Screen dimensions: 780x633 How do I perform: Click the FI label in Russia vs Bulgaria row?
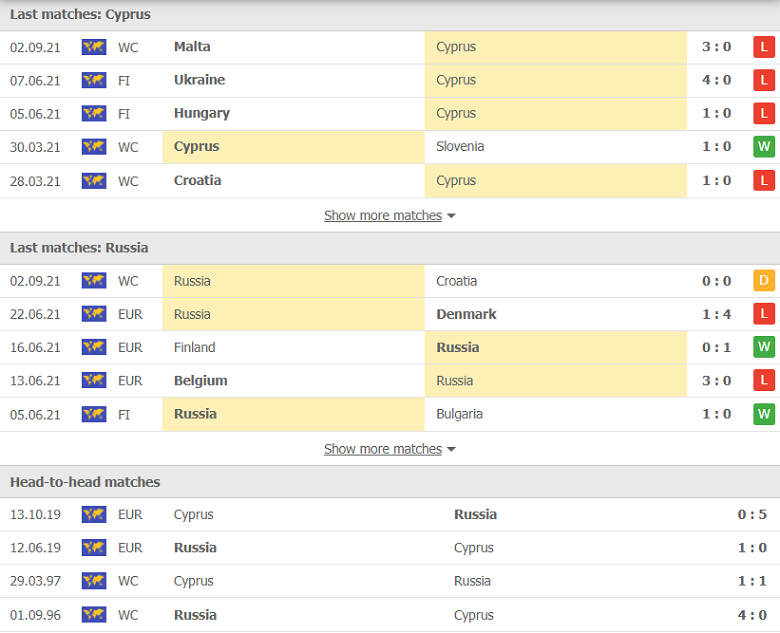pos(124,415)
